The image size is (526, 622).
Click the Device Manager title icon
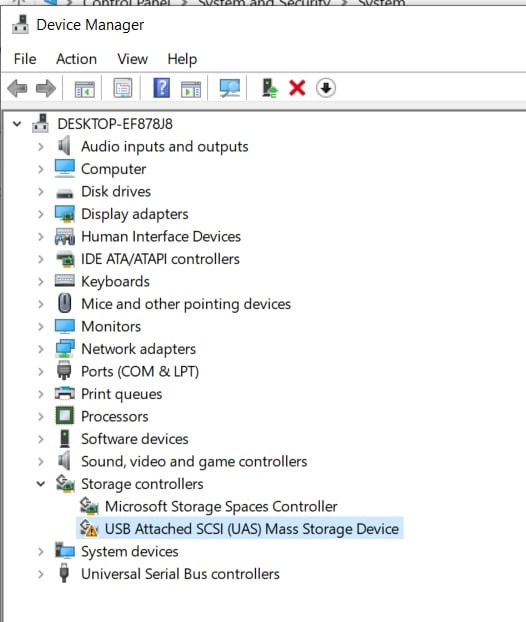coord(20,25)
